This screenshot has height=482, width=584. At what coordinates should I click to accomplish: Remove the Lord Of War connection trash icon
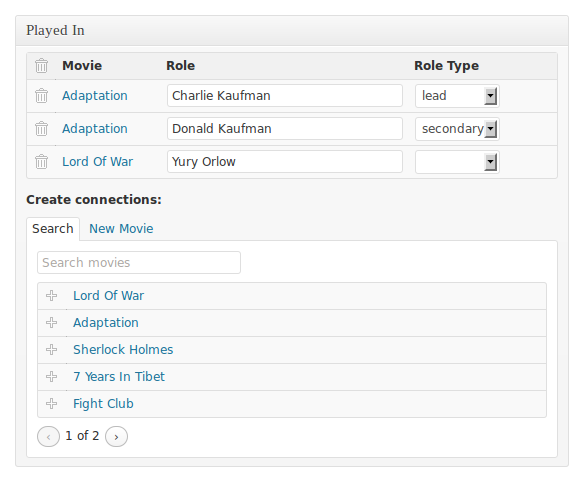click(41, 162)
